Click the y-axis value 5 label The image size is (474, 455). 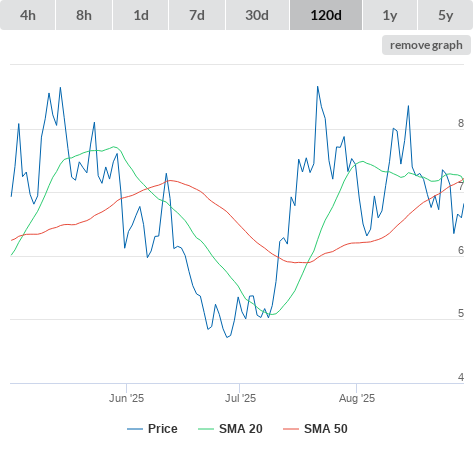point(461,313)
